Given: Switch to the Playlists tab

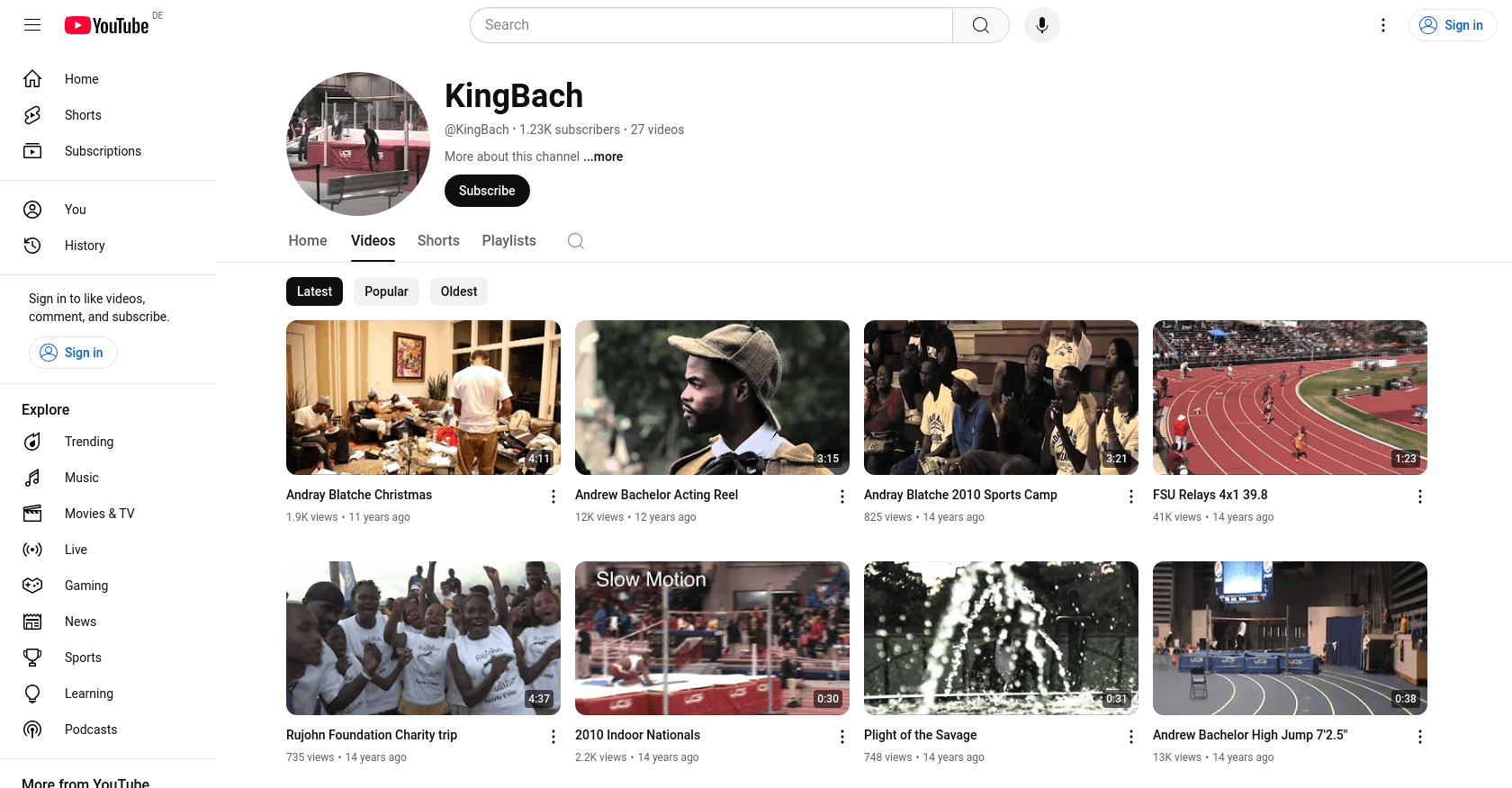Looking at the screenshot, I should click(x=509, y=241).
